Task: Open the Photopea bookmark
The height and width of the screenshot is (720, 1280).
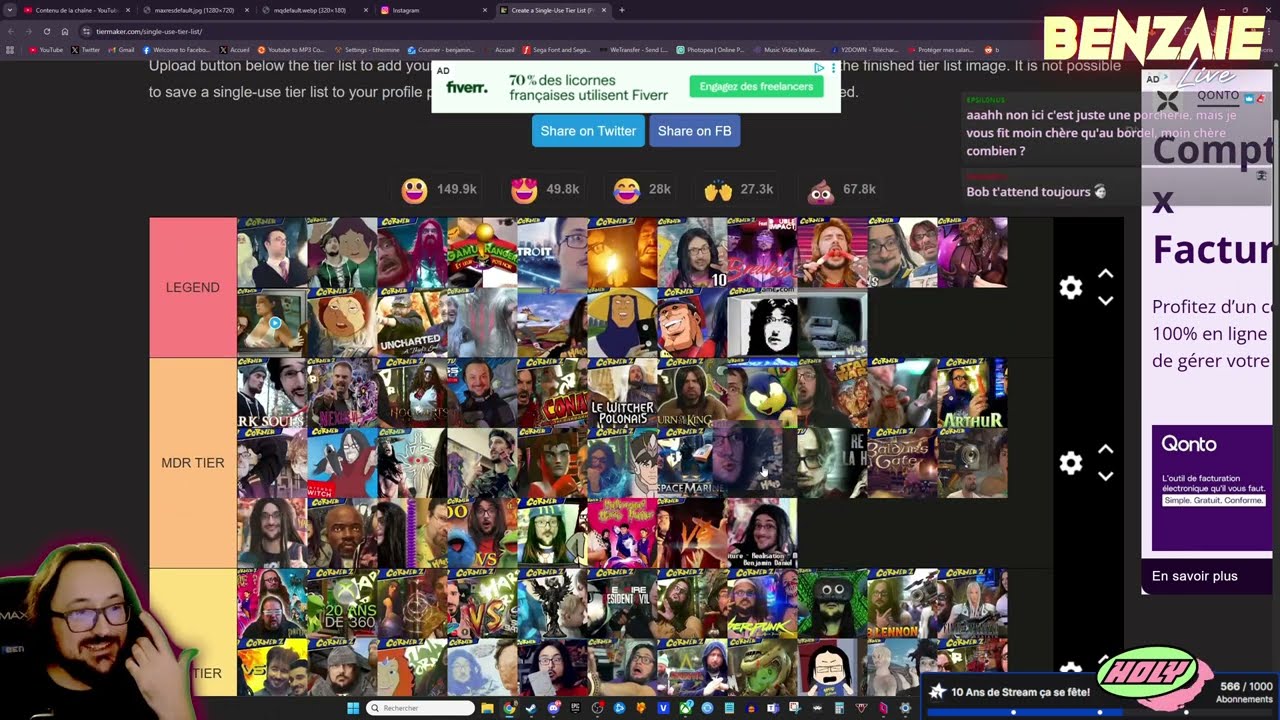Action: [710, 50]
